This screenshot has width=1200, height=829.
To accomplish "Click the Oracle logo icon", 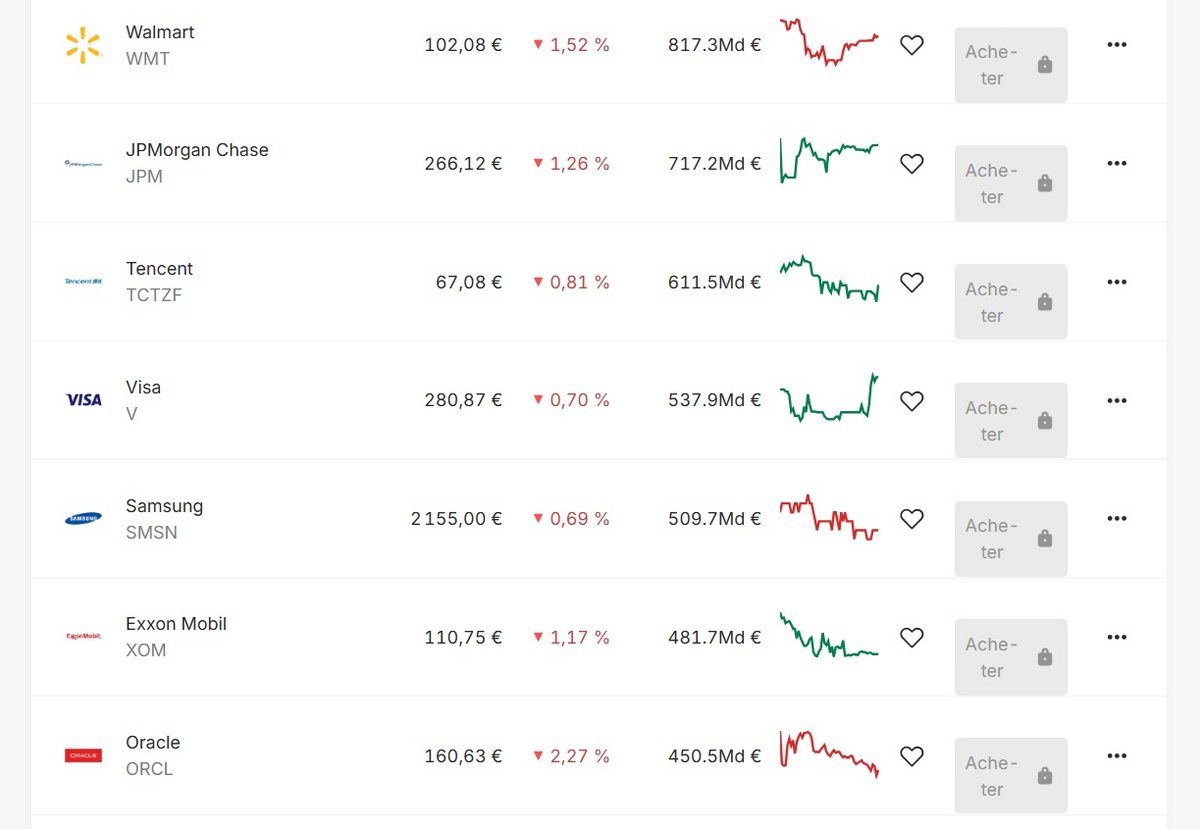I will tap(83, 755).
